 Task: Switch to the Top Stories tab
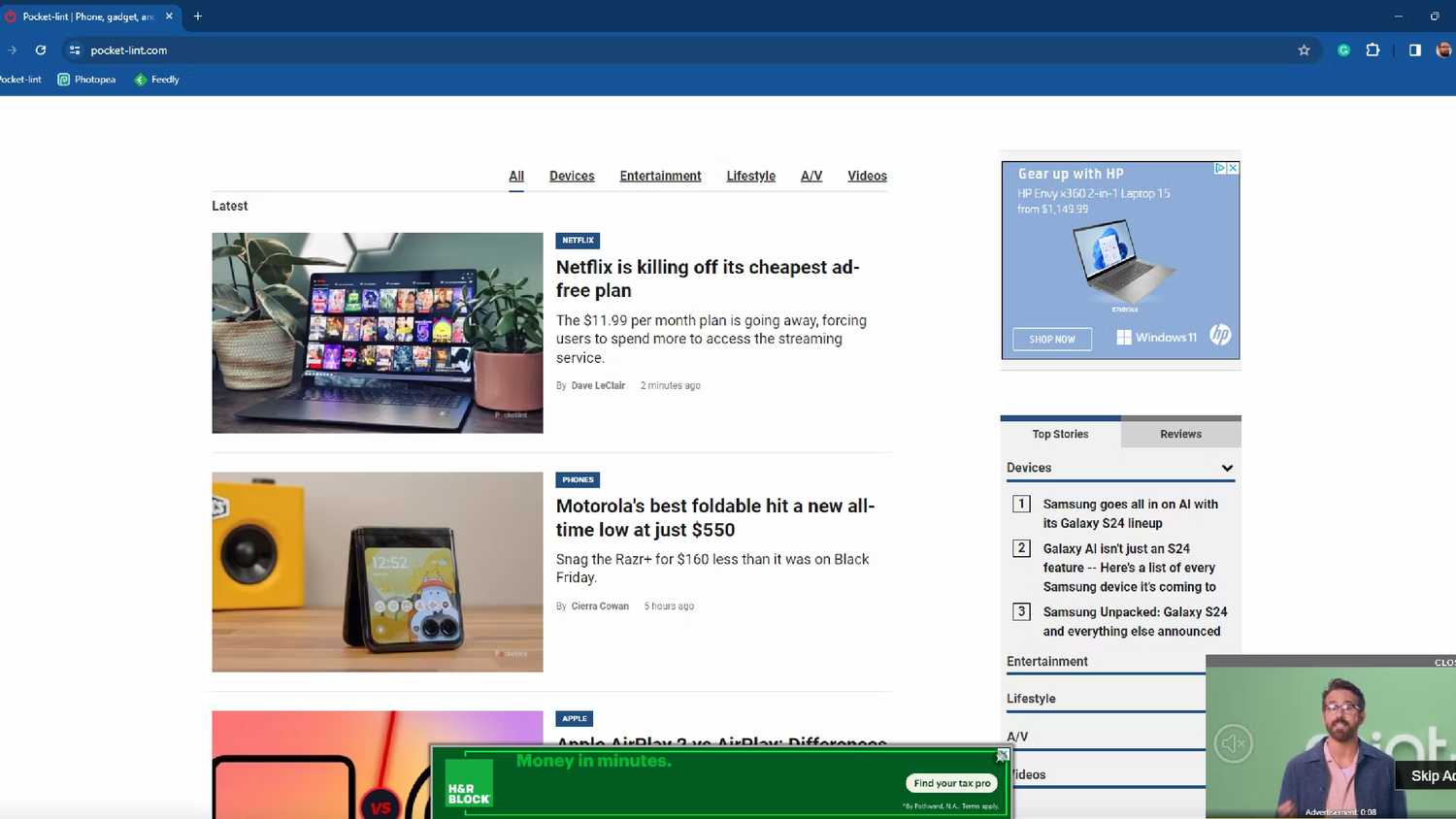[x=1060, y=434]
